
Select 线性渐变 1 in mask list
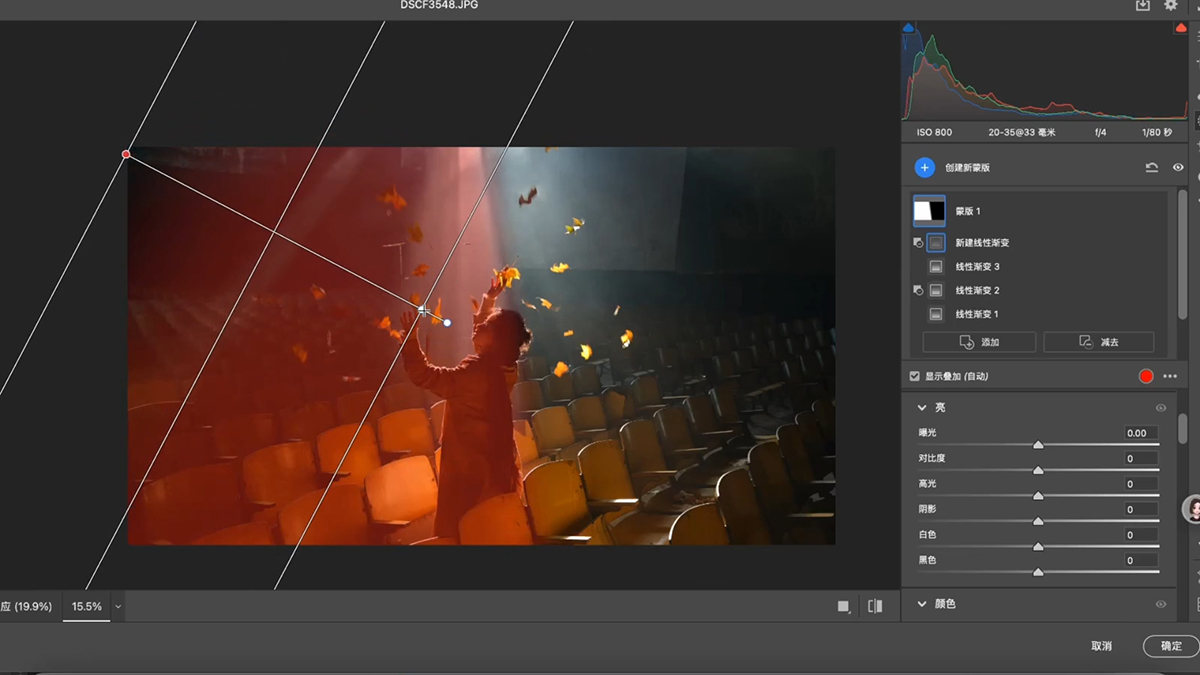976,314
